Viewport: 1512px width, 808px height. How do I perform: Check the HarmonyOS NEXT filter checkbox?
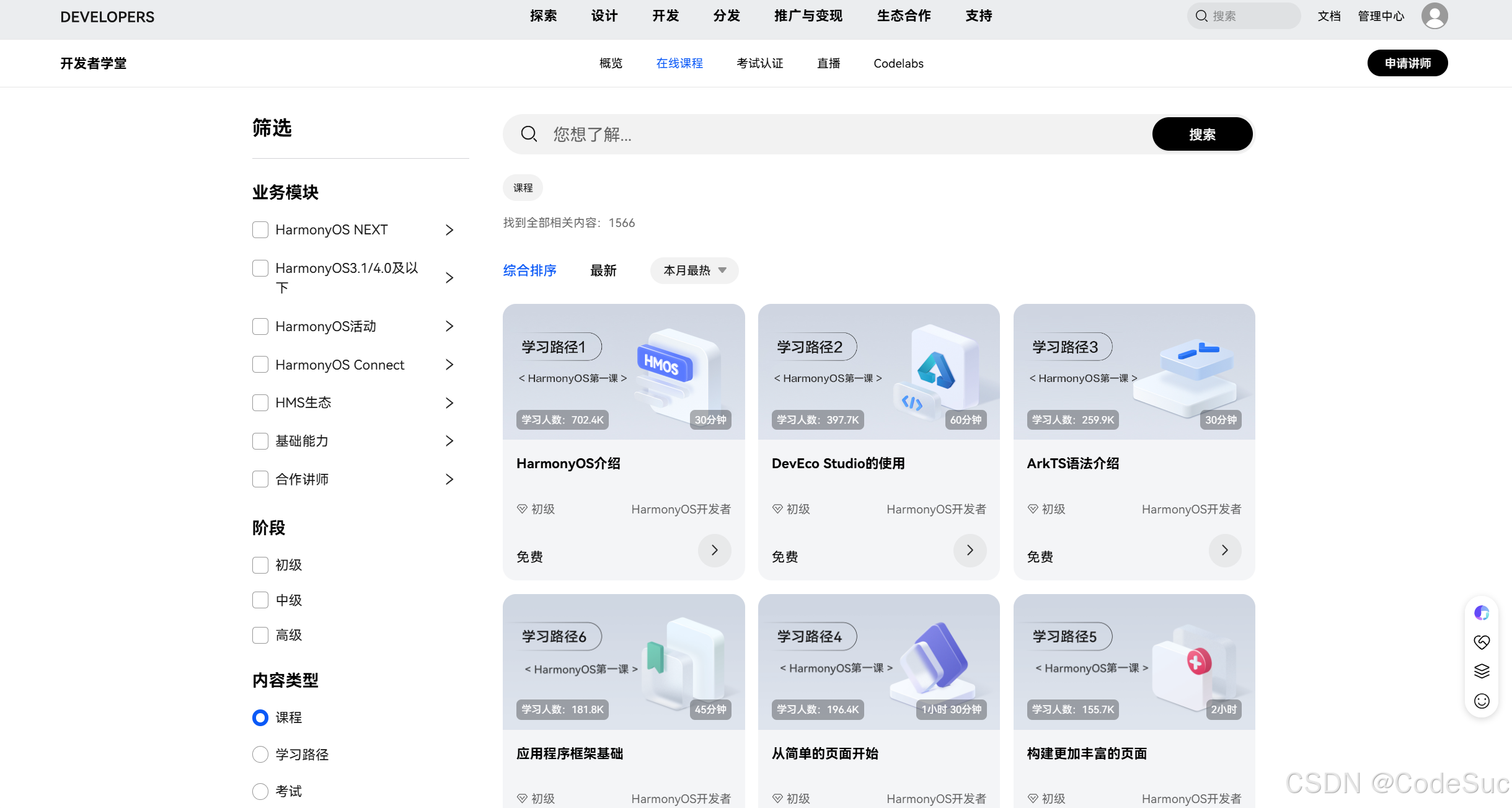[260, 229]
